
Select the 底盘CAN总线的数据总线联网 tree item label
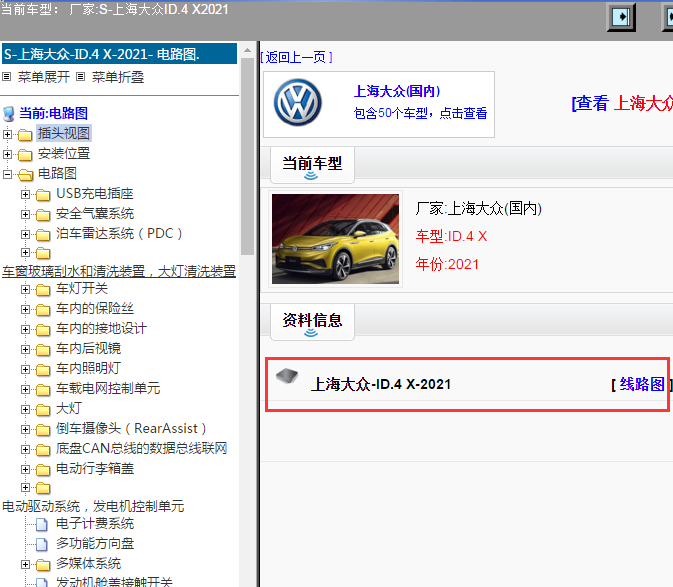point(141,449)
